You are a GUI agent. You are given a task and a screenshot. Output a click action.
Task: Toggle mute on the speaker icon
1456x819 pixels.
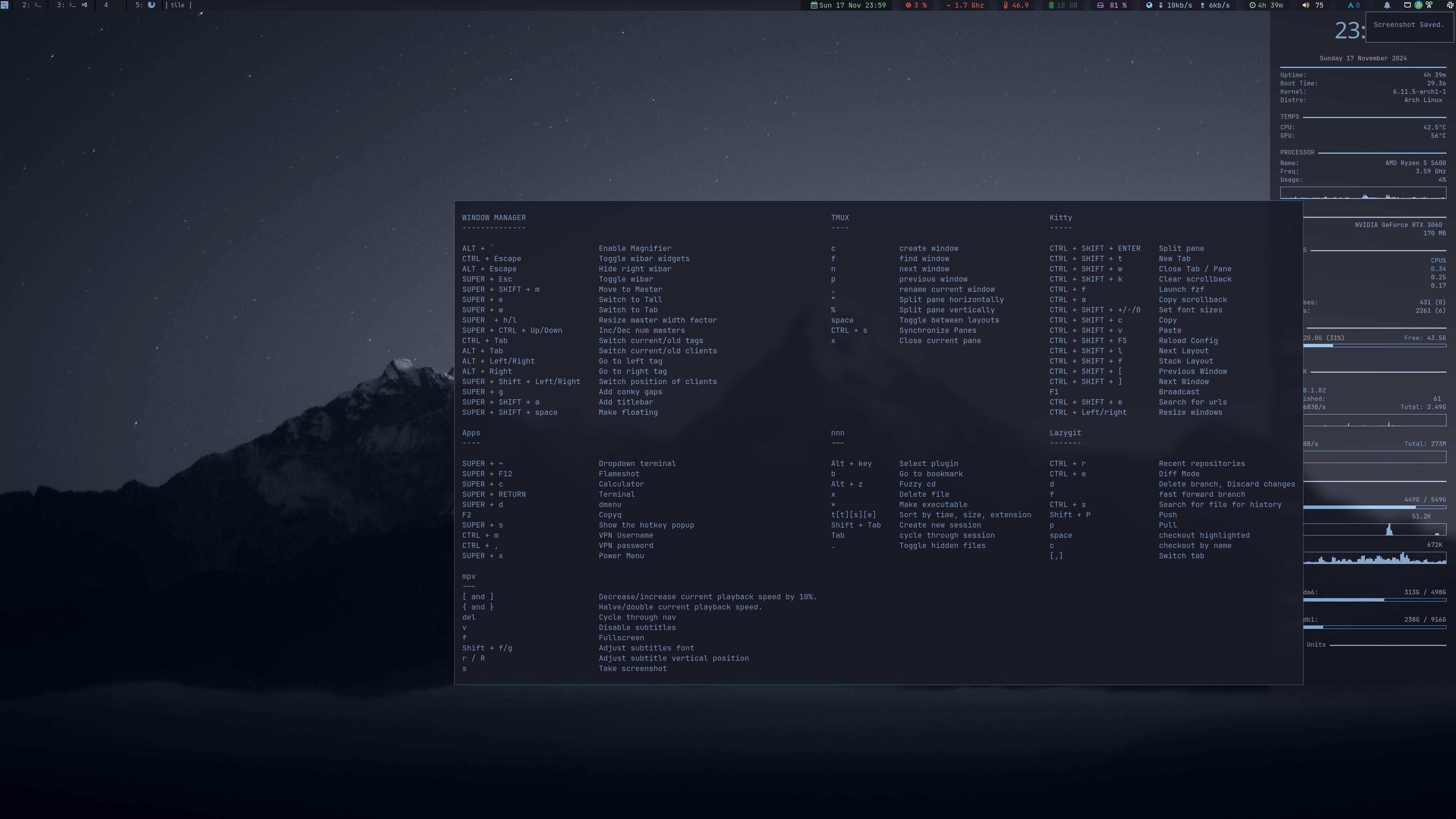pos(1306,5)
